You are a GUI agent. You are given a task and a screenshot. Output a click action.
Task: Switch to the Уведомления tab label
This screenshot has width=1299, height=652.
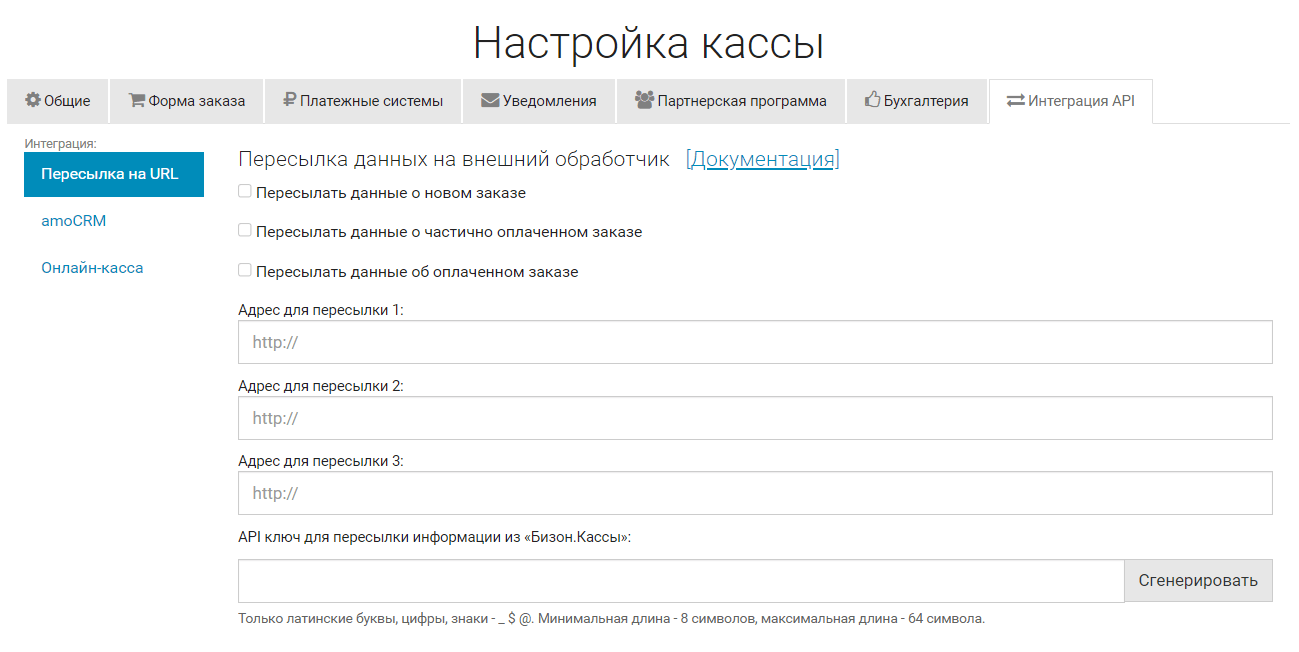pyautogui.click(x=549, y=101)
